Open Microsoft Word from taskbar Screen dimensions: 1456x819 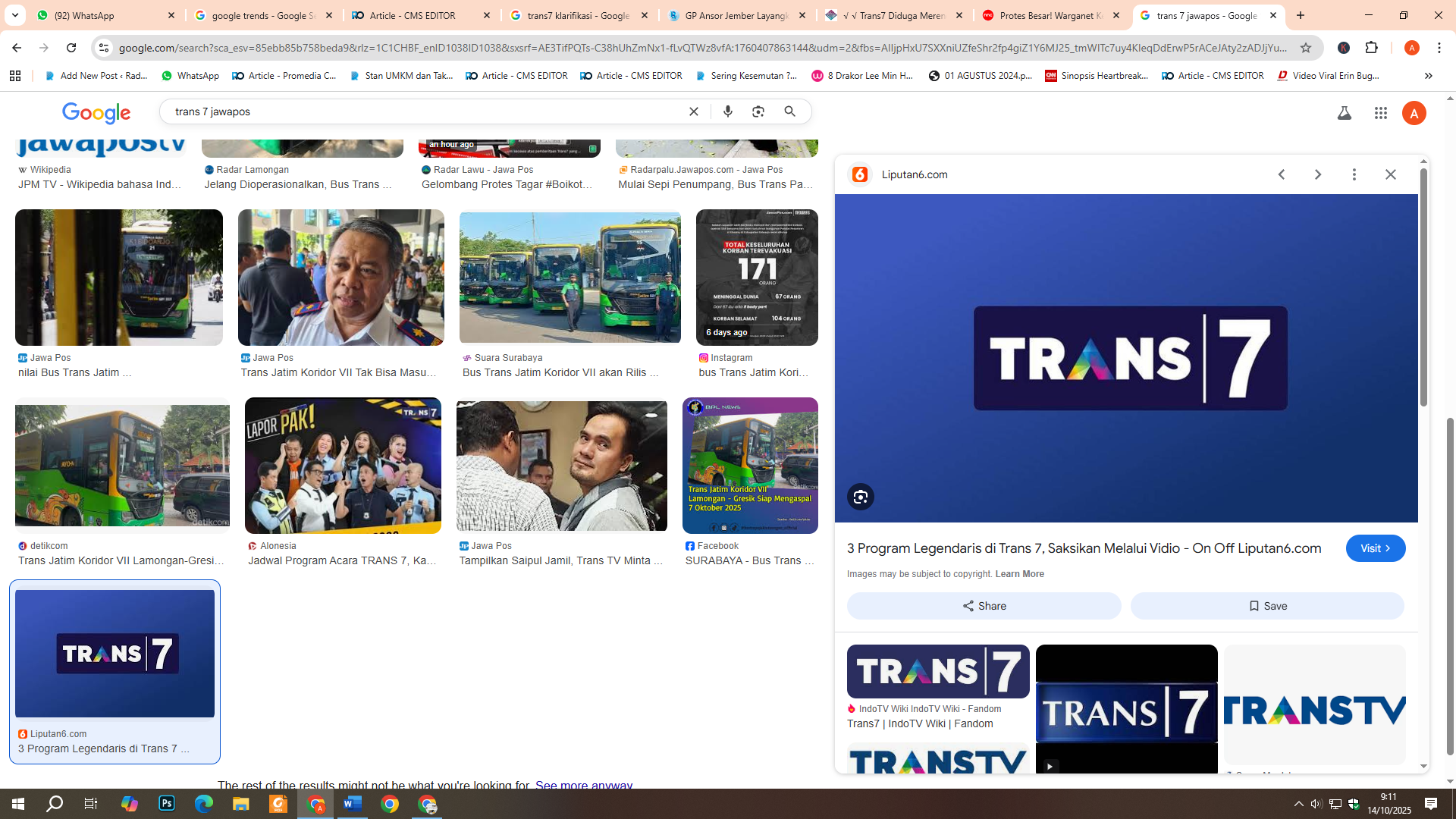pyautogui.click(x=353, y=804)
